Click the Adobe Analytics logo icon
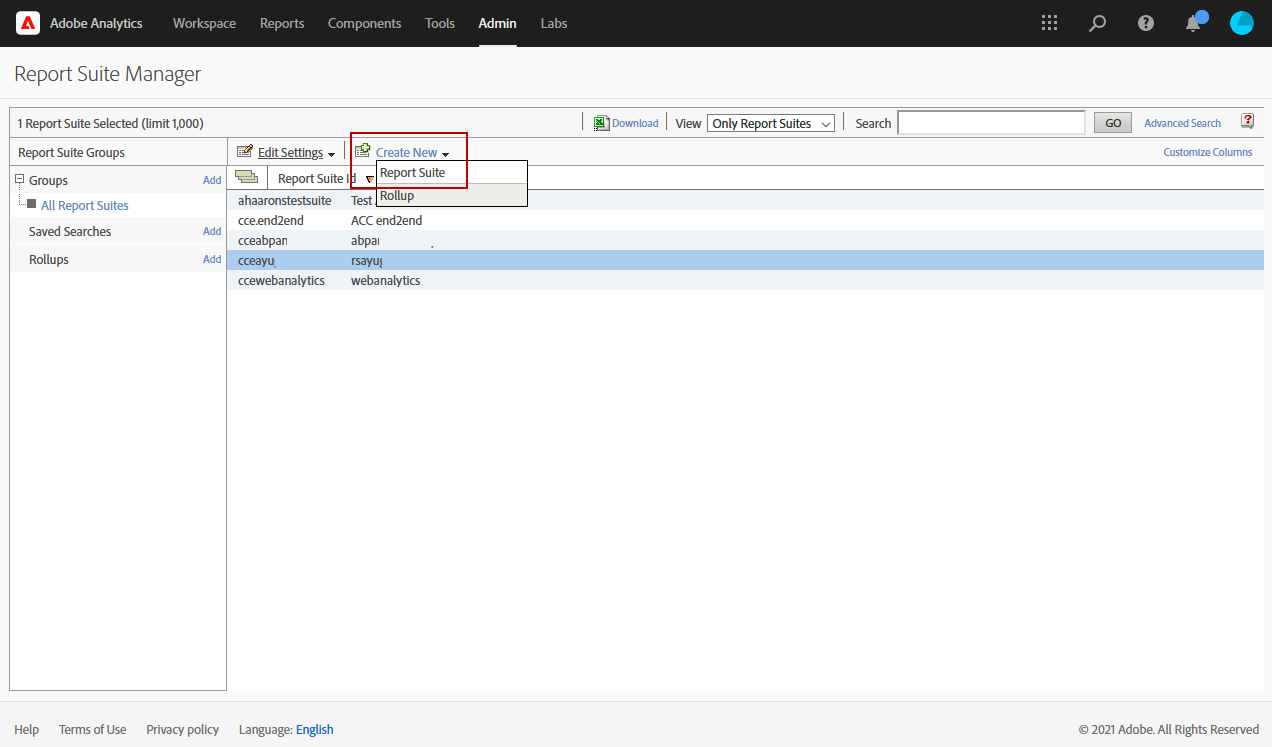This screenshot has height=747, width=1272. click(x=28, y=23)
